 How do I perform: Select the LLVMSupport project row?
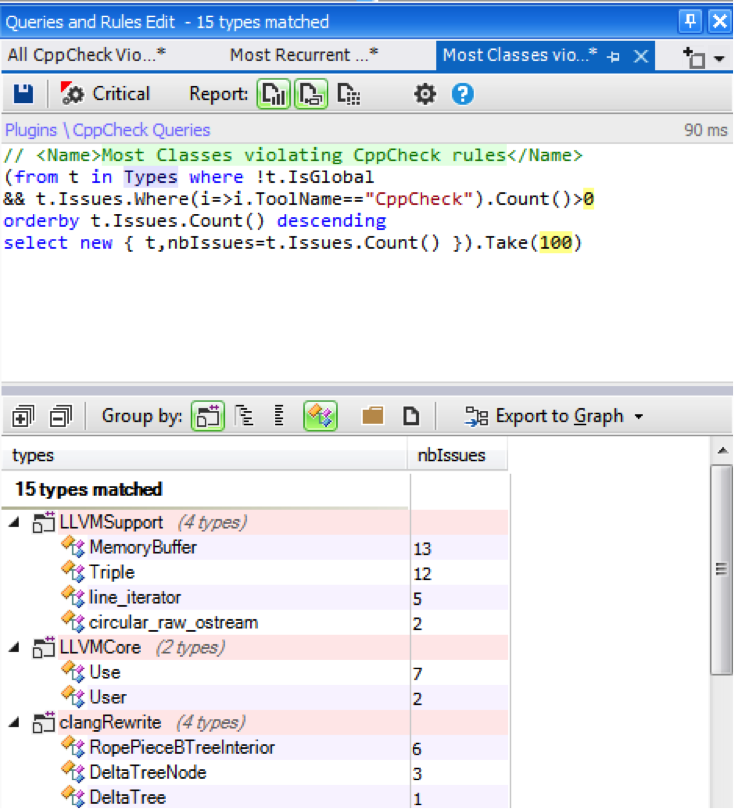click(255, 522)
